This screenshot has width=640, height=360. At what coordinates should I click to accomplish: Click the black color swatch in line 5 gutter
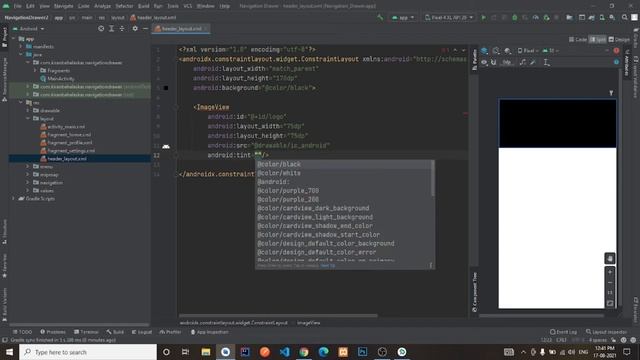click(x=166, y=88)
